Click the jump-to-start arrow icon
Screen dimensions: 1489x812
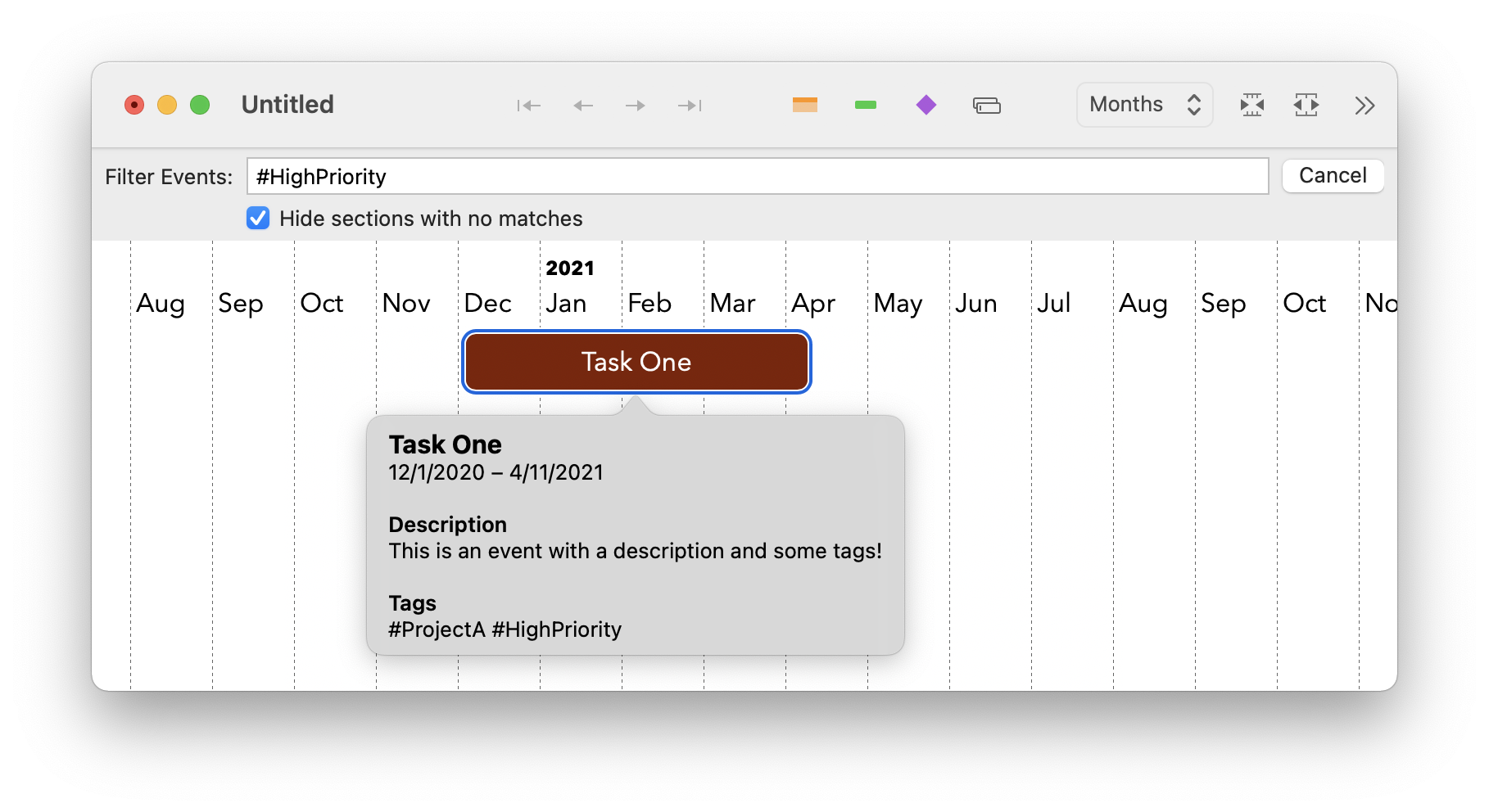(x=529, y=105)
